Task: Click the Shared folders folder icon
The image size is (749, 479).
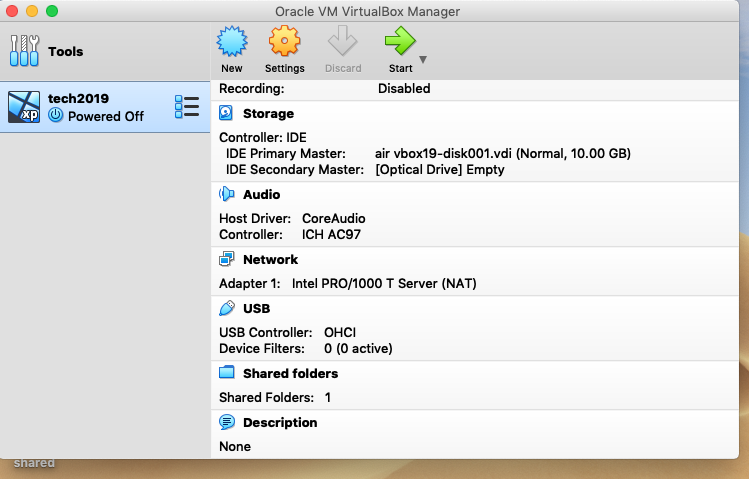Action: point(226,373)
